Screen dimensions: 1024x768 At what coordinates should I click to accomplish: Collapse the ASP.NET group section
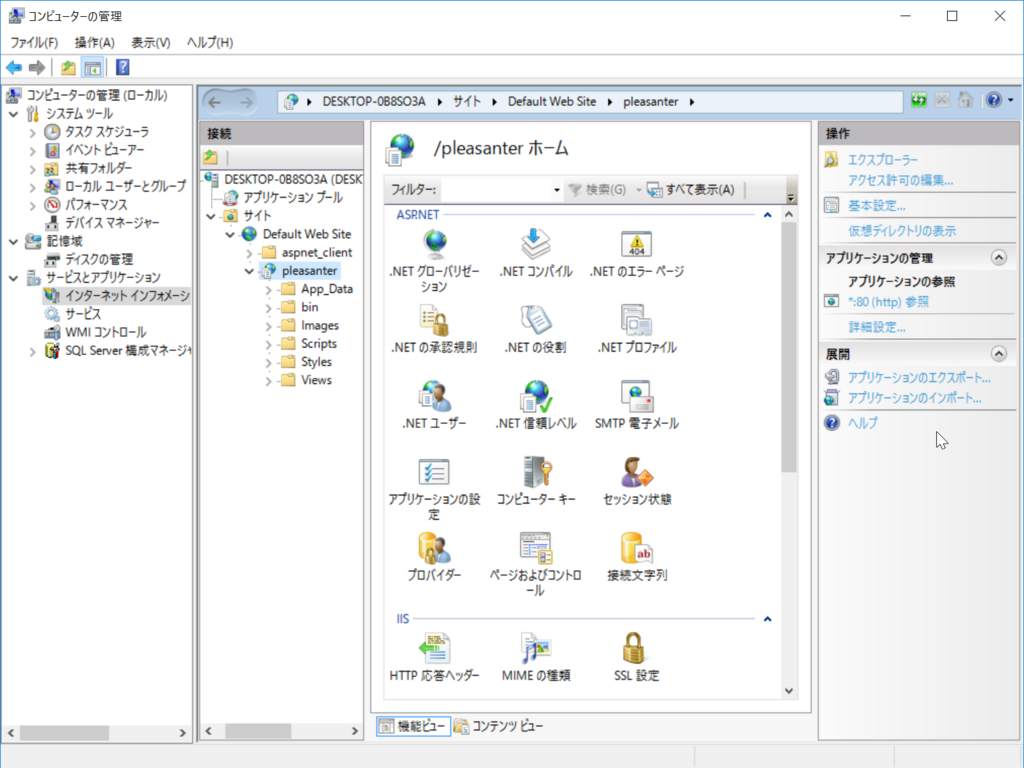[x=767, y=215]
